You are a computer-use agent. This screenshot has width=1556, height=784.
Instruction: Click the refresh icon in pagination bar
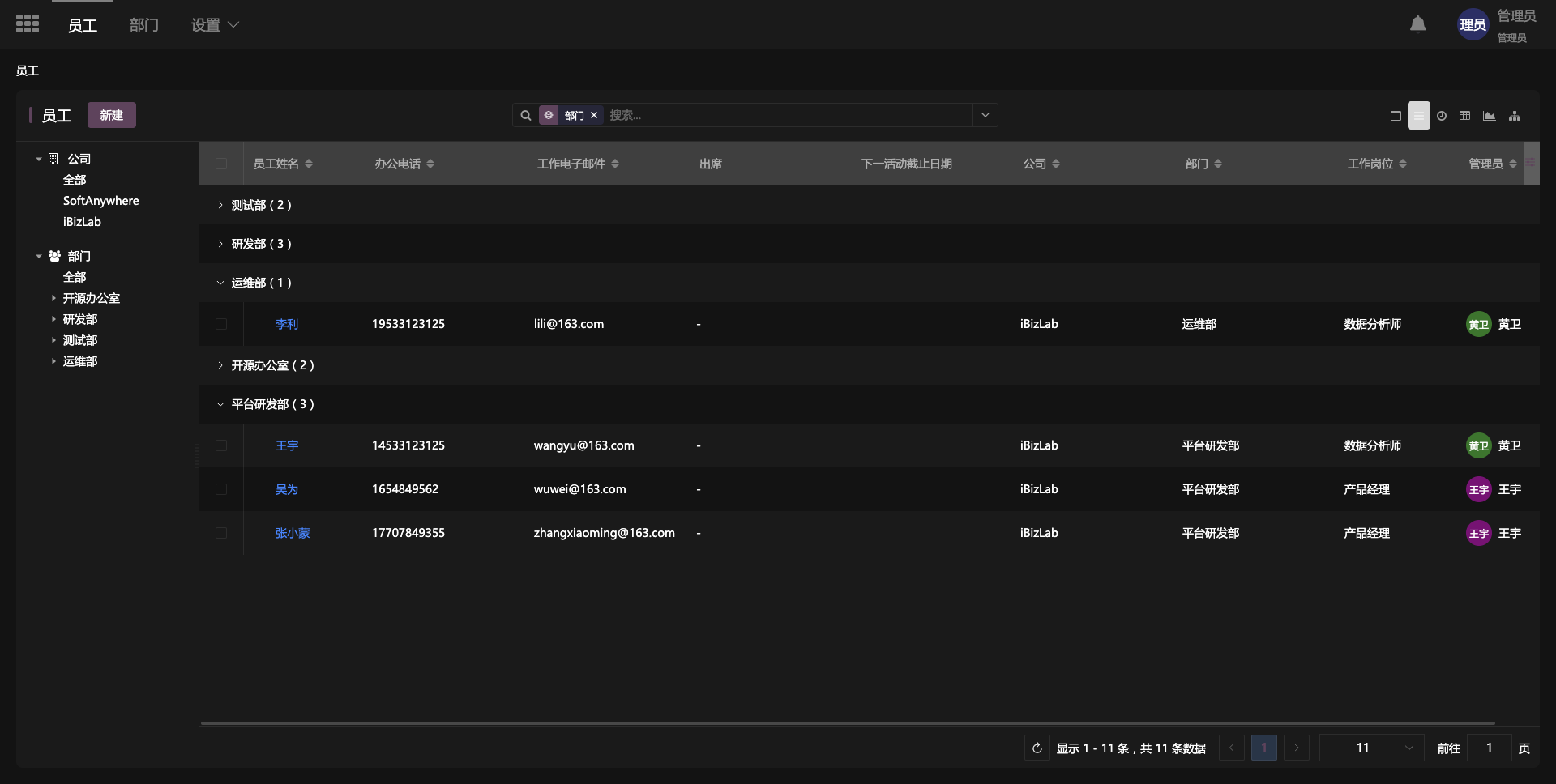tap(1037, 748)
